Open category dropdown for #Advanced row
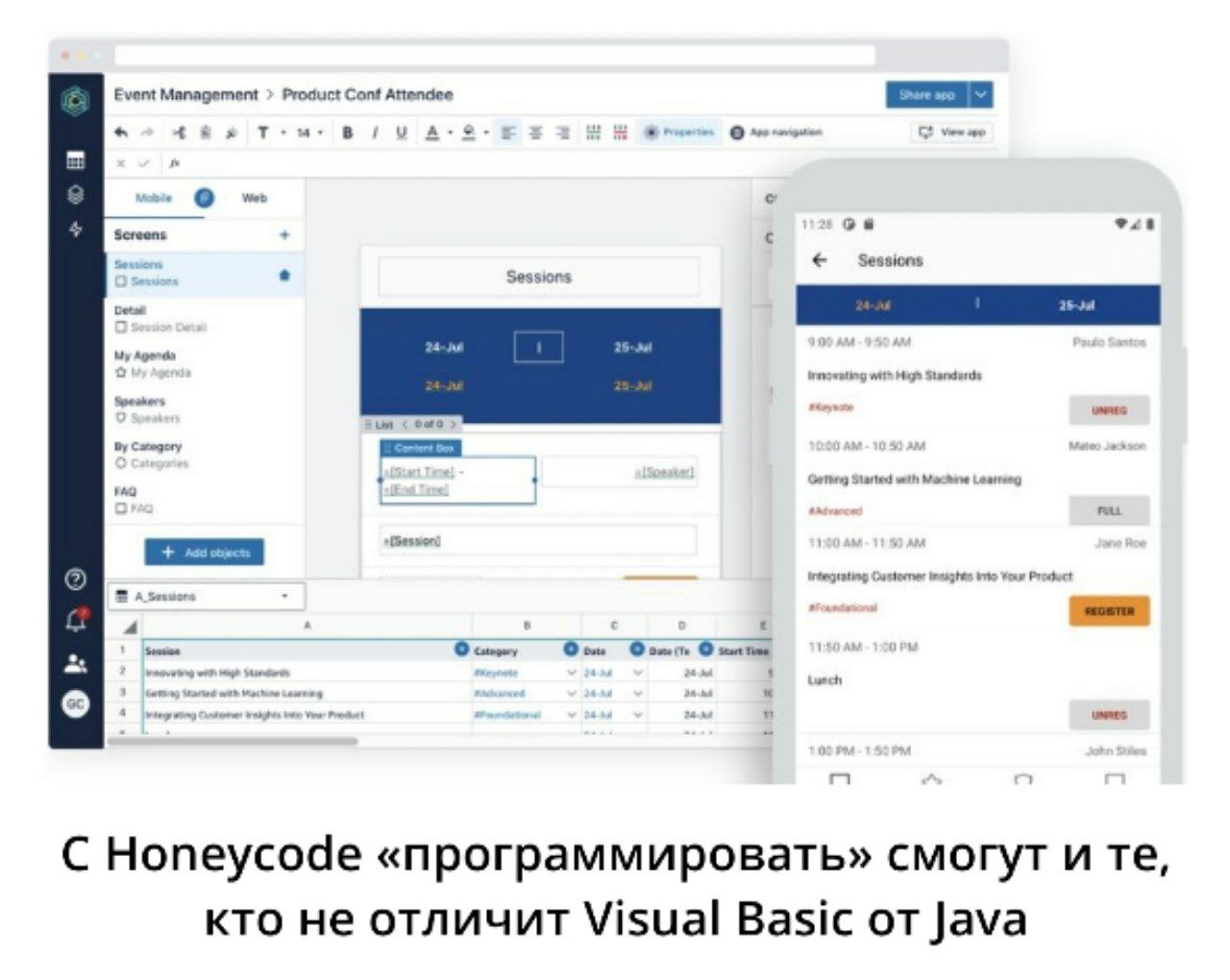The height and width of the screenshot is (980, 1230). [572, 693]
